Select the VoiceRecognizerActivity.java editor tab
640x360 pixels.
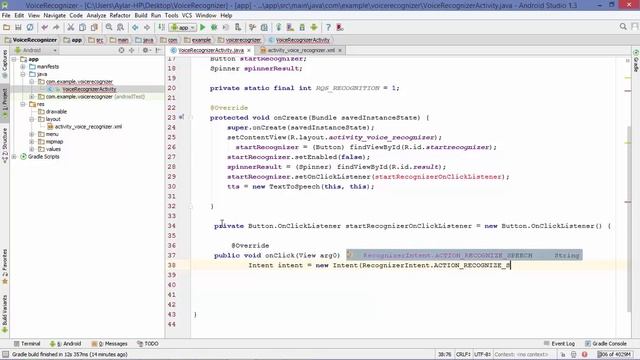pyautogui.click(x=211, y=50)
